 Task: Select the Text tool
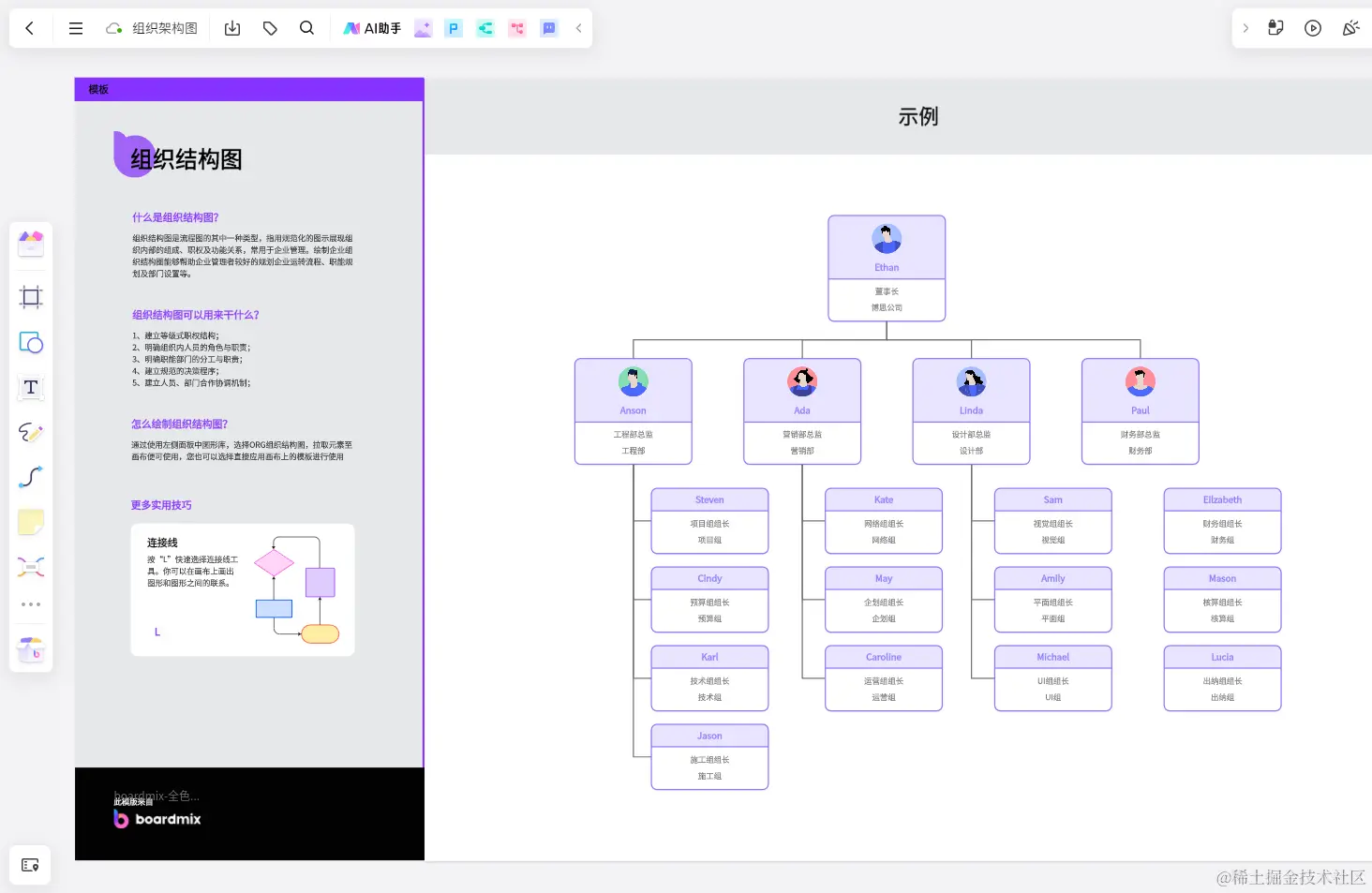[31, 388]
